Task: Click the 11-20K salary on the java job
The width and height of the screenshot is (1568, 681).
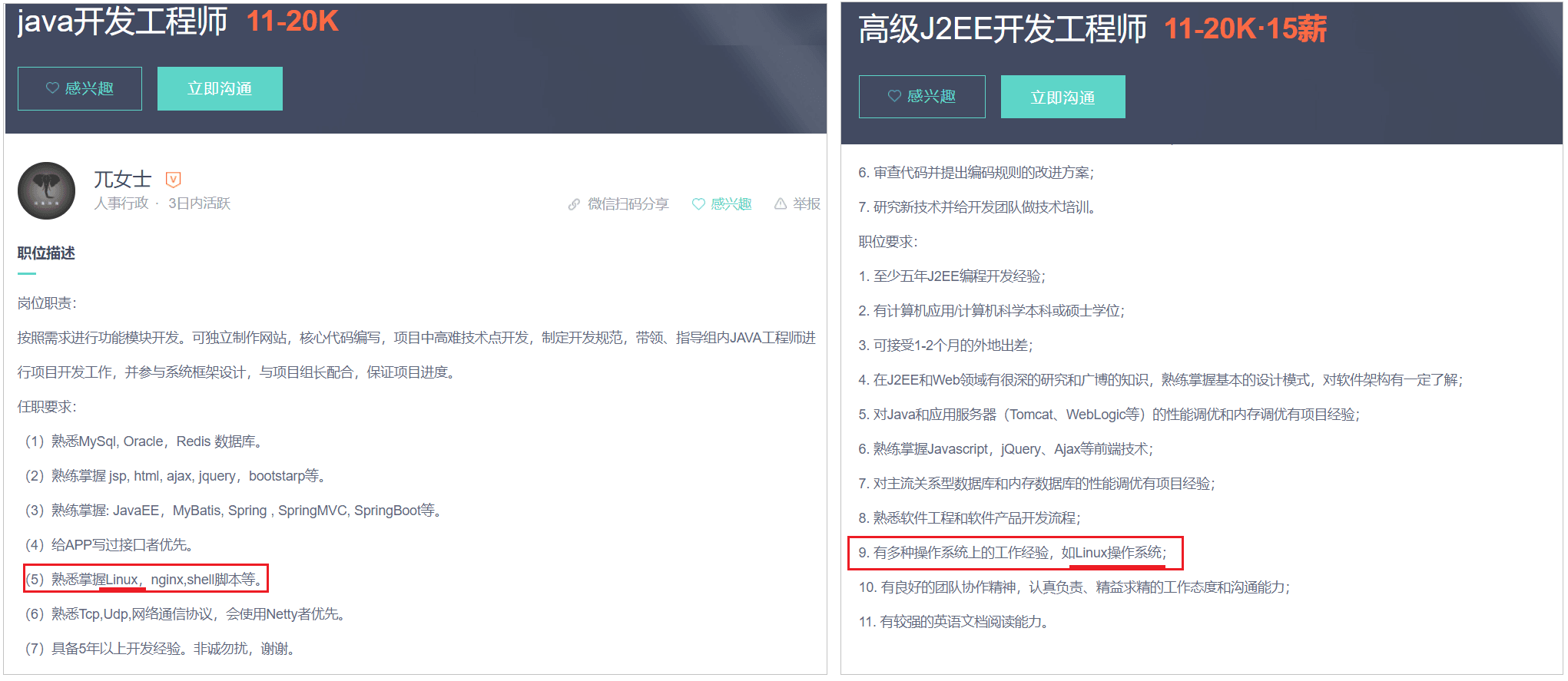Action: (x=292, y=21)
